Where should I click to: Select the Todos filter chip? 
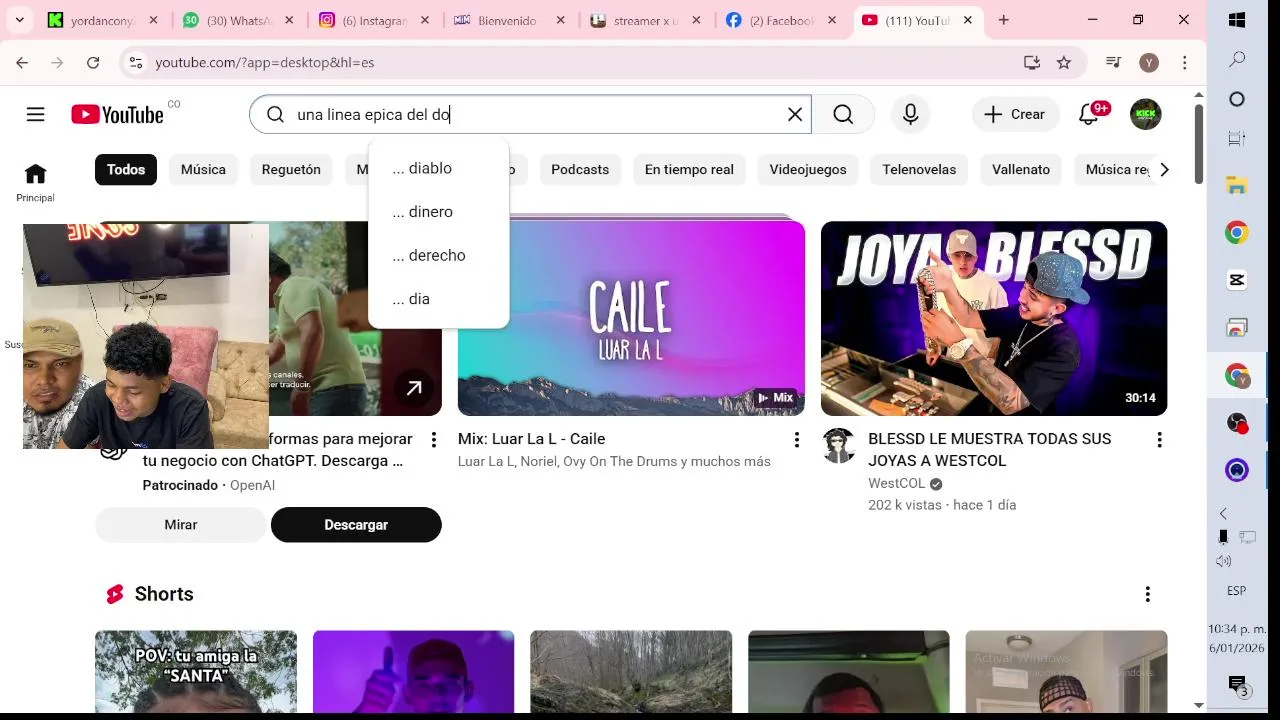click(126, 169)
